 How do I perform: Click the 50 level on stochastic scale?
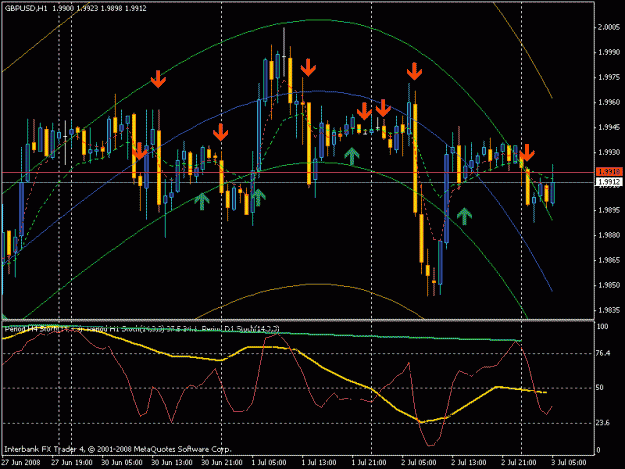(600, 387)
